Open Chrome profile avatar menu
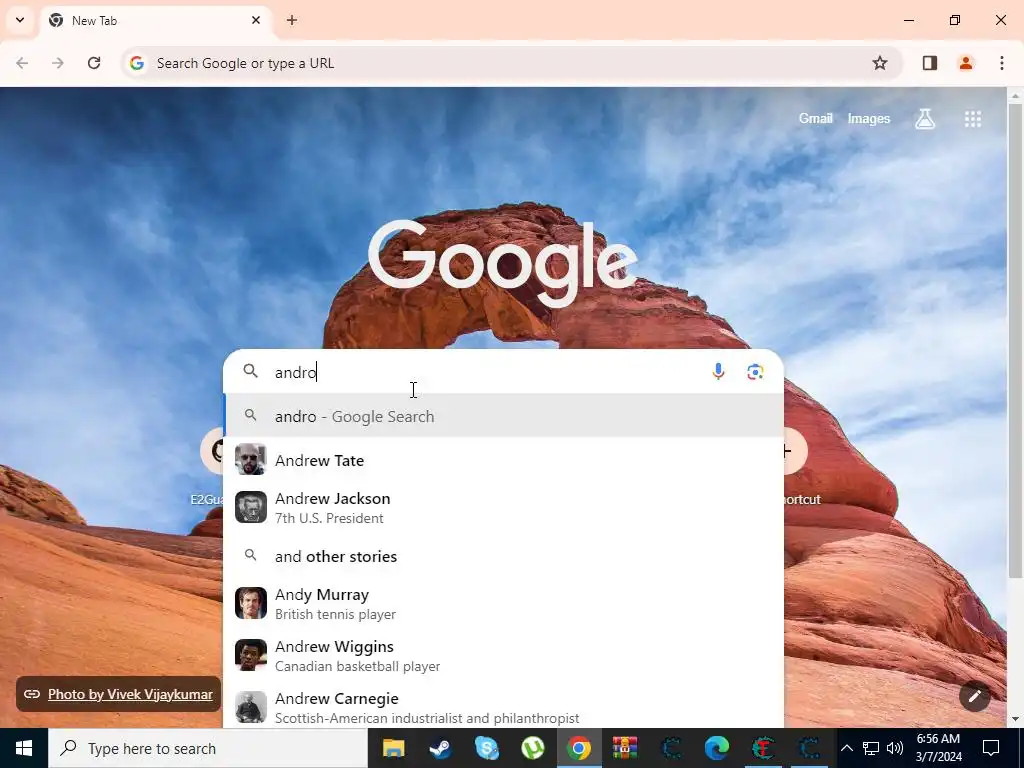1024x768 pixels. pos(966,63)
